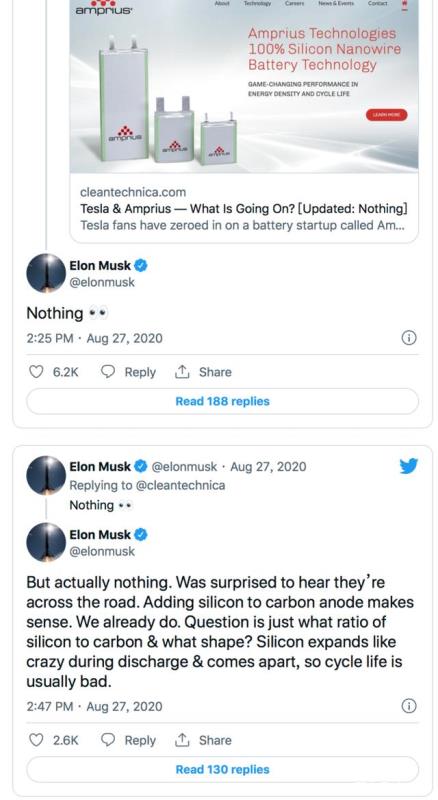
Task: Click the Amprius battery preview image
Action: [244, 86]
